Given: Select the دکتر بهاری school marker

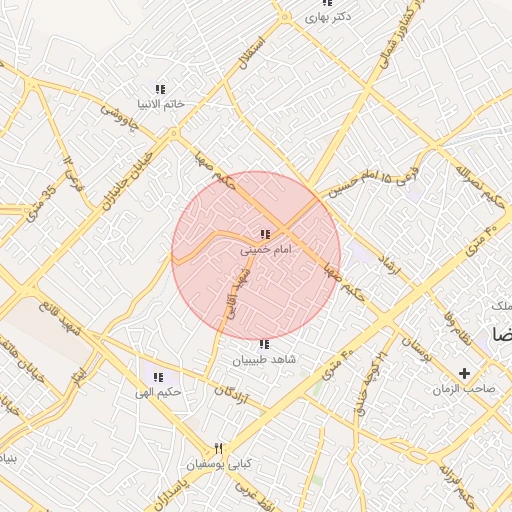Looking at the screenshot, I should pos(328,3).
